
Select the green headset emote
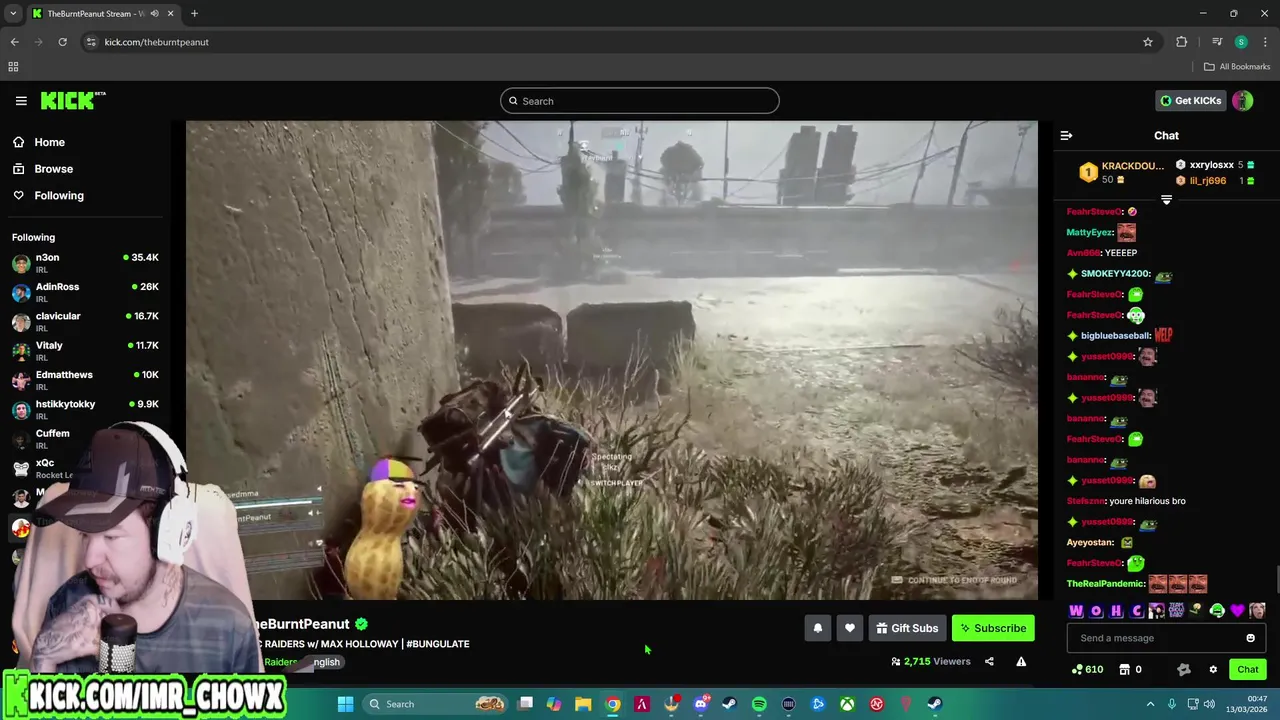pos(1217,610)
